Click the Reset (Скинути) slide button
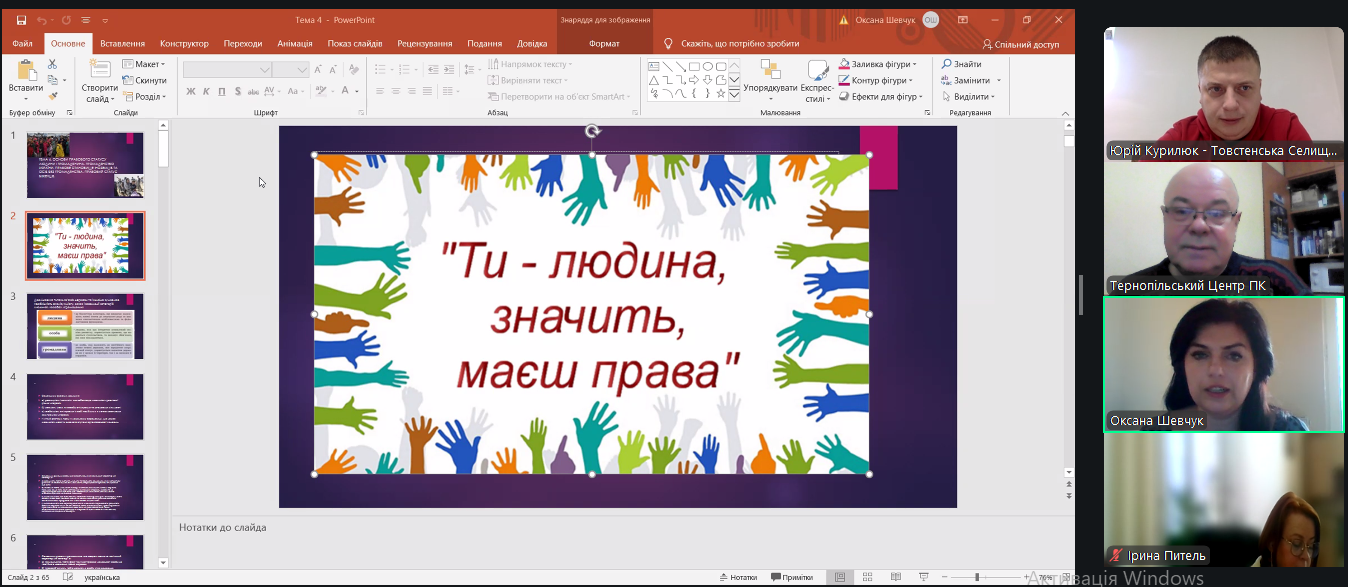The width and height of the screenshot is (1348, 587). coord(146,80)
